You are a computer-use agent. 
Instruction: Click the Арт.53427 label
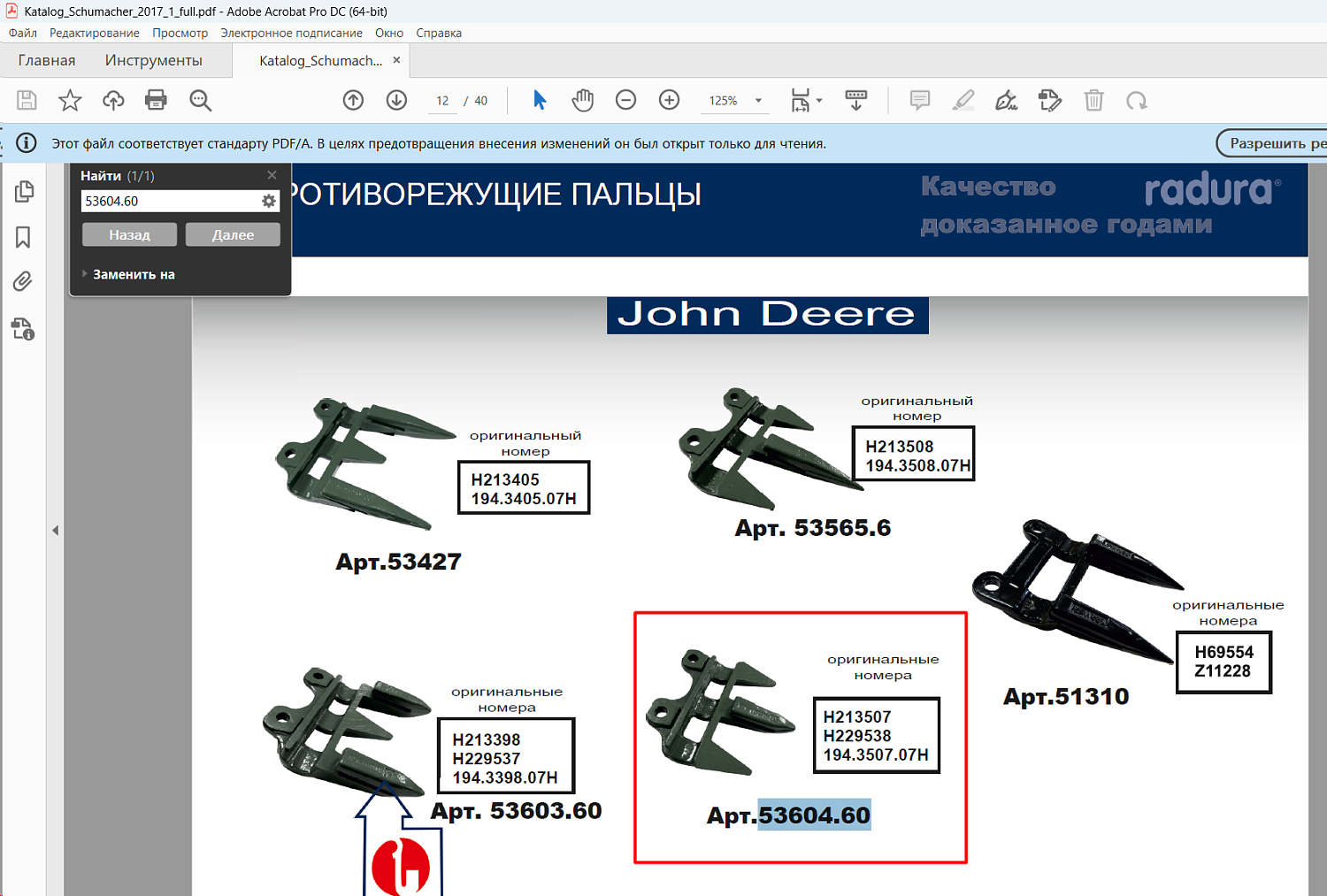click(x=398, y=562)
